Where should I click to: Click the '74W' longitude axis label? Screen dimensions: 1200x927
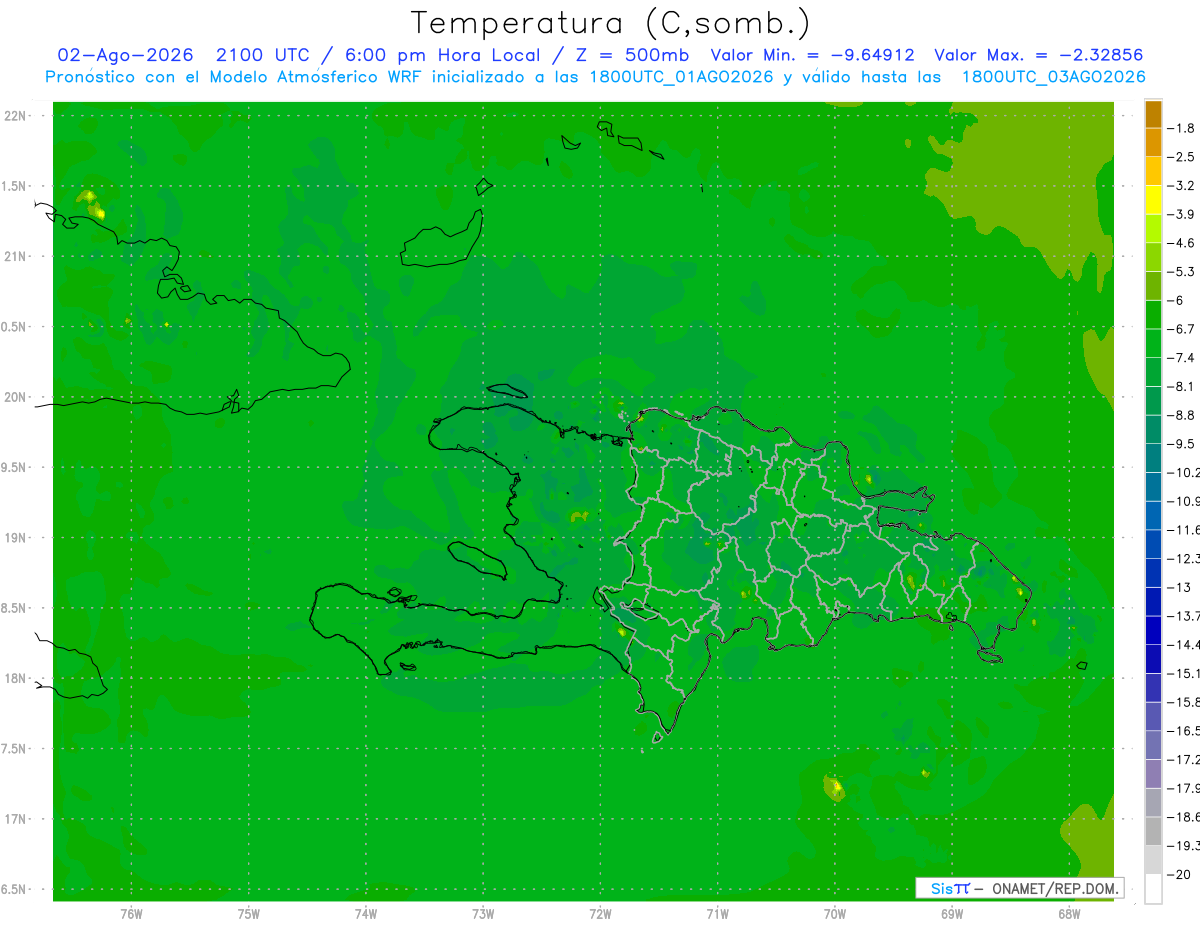[366, 914]
